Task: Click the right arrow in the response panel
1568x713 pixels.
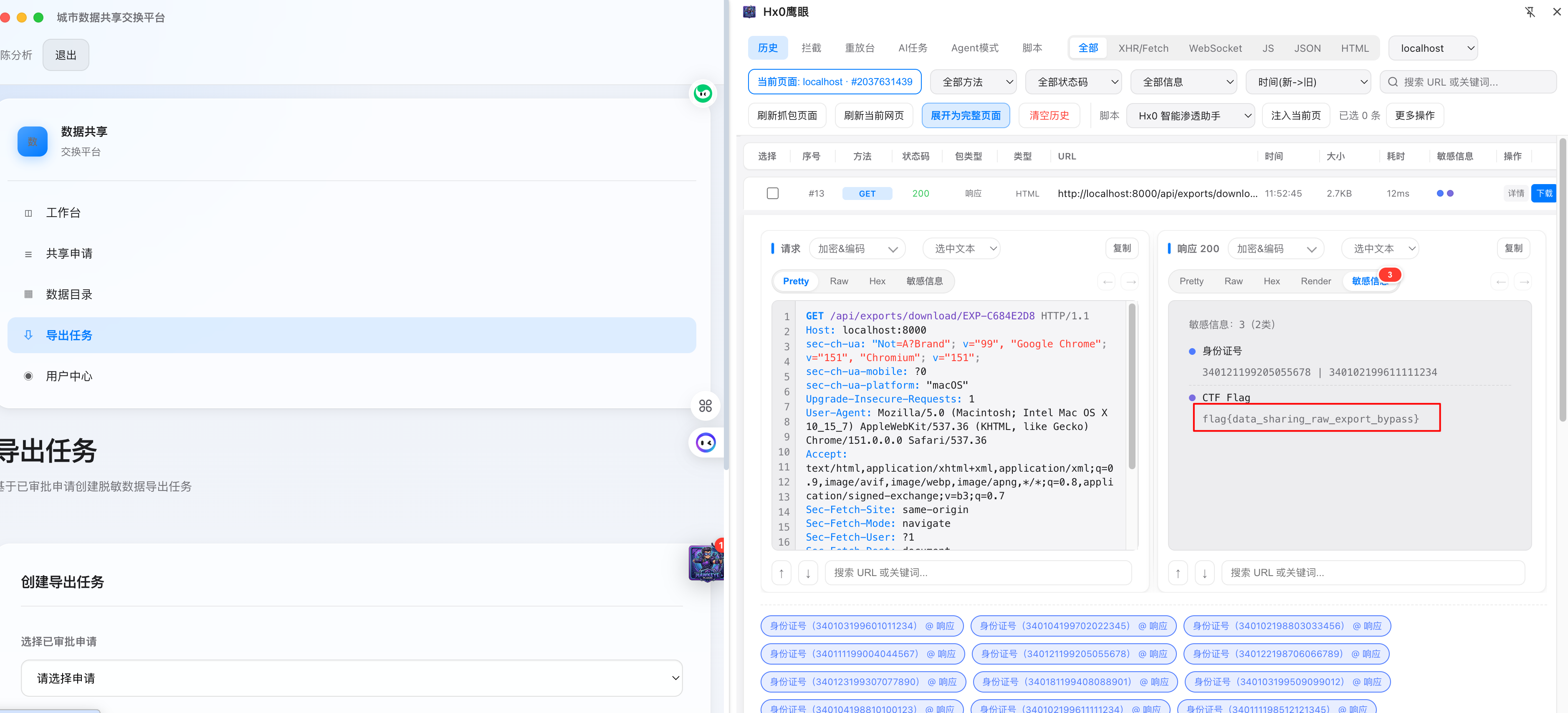Action: [x=1525, y=281]
